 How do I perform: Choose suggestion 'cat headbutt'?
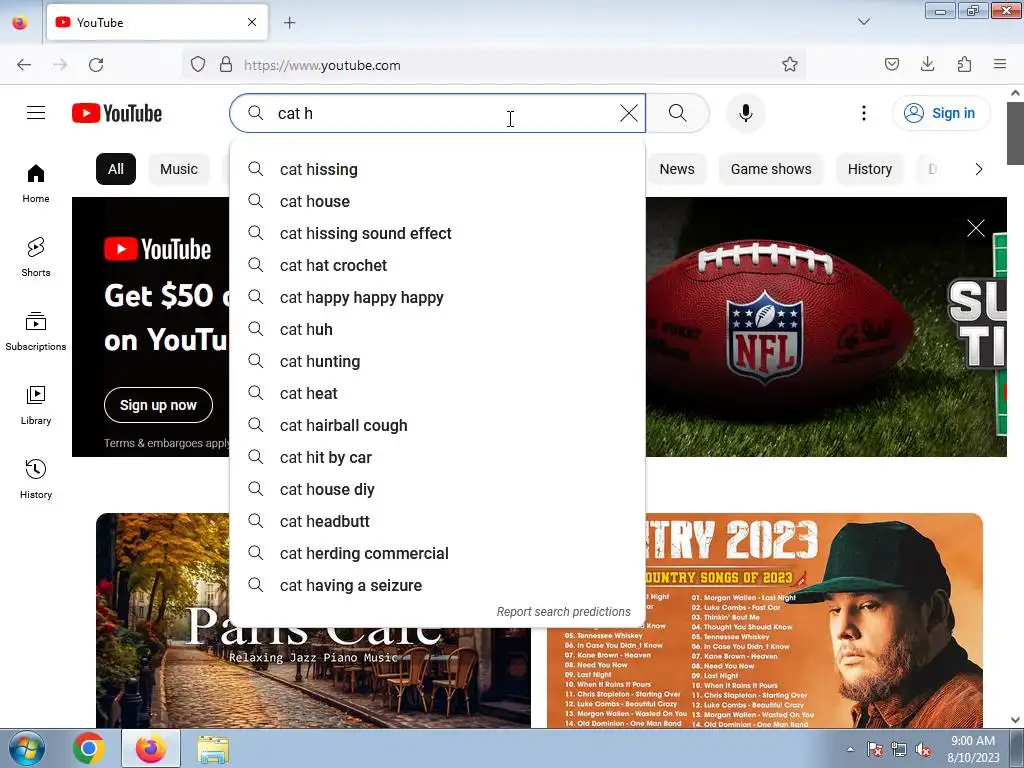click(x=438, y=521)
